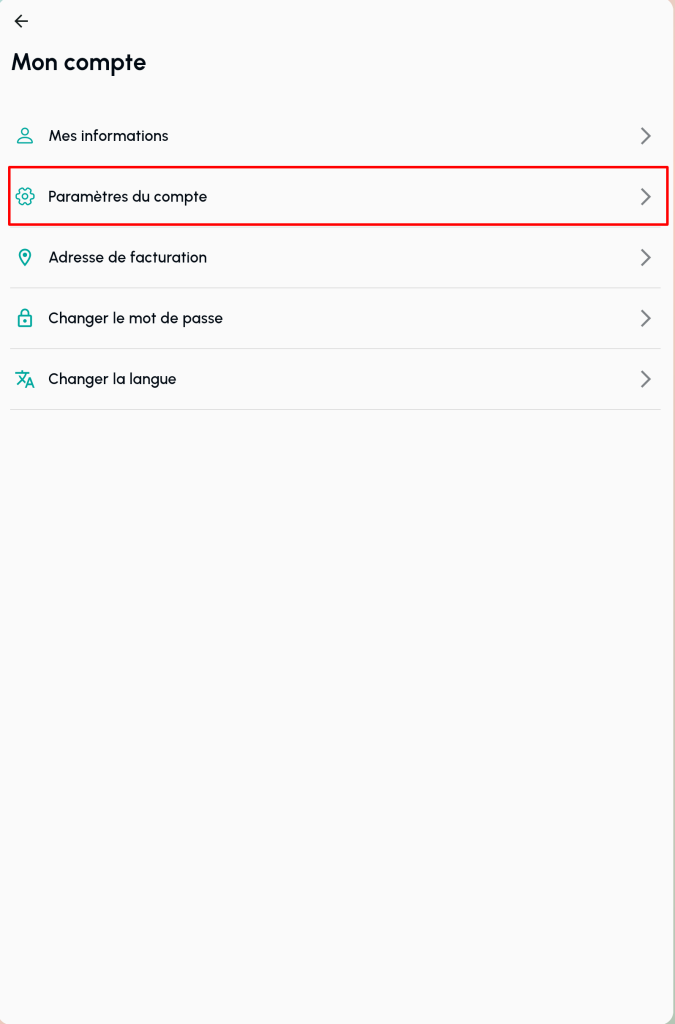Expand Mes informations via its chevron
This screenshot has height=1024, width=675.
click(x=646, y=136)
